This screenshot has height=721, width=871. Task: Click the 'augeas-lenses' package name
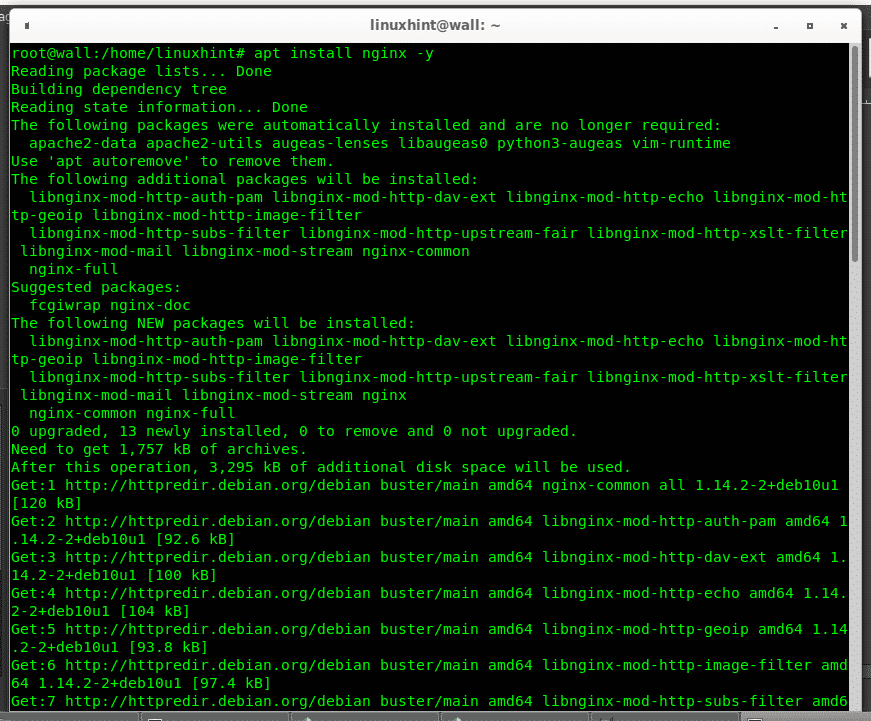330,143
